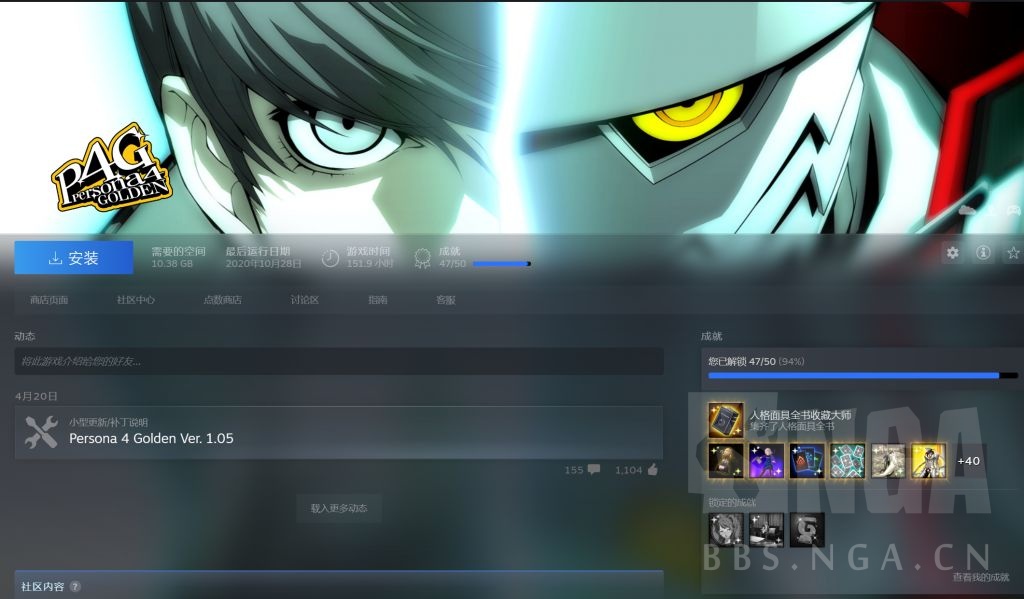Click the circular info icon in header

coord(983,253)
